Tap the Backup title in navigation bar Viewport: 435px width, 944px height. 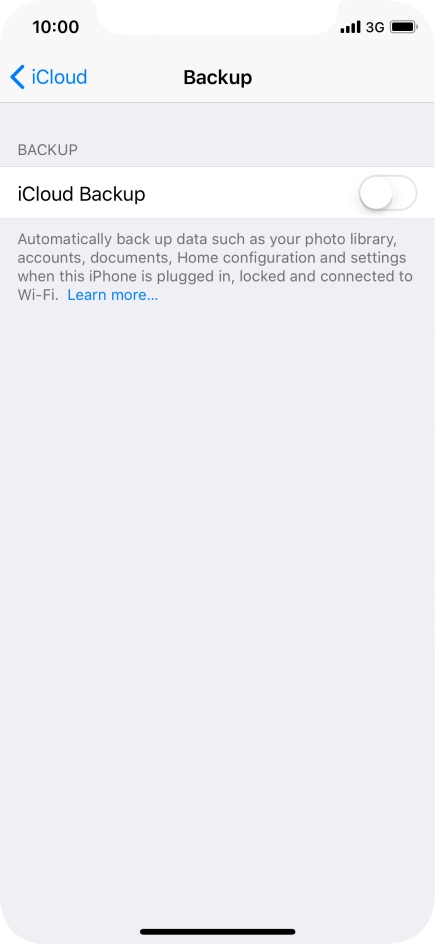coord(217,78)
